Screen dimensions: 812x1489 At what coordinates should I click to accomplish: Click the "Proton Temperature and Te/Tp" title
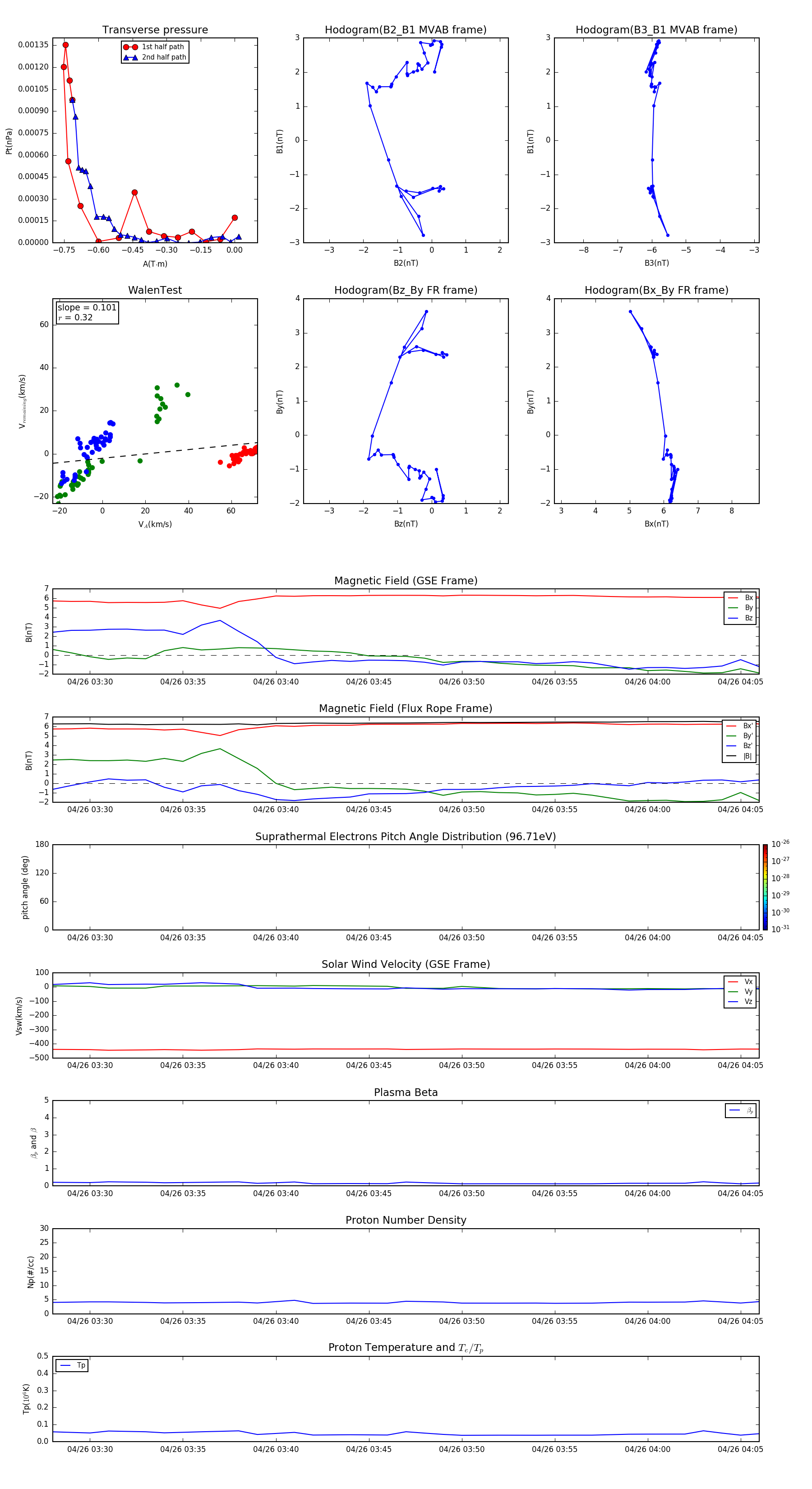pos(406,1347)
